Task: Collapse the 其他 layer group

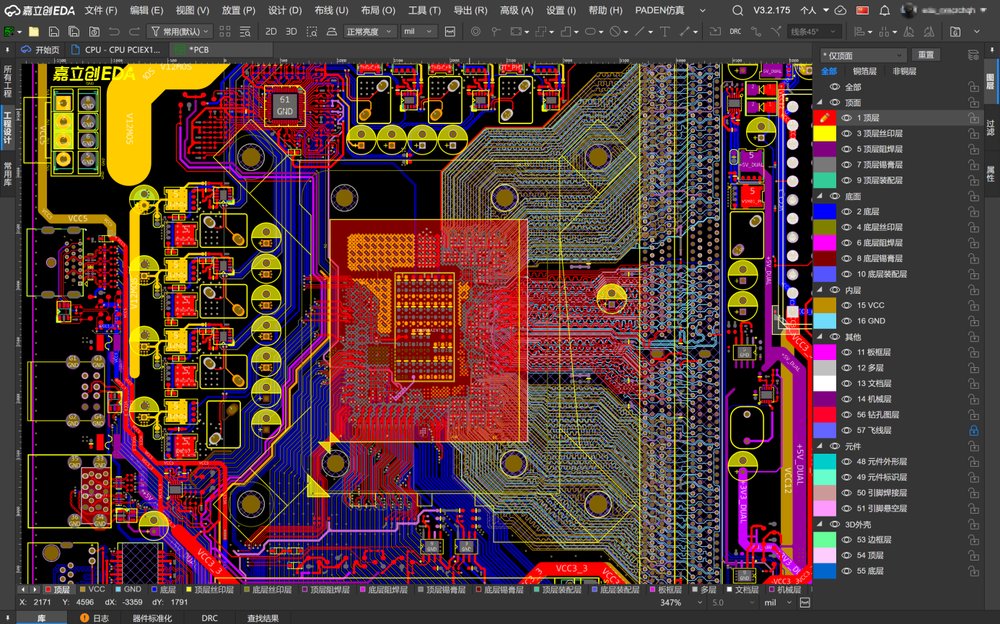Action: 820,336
